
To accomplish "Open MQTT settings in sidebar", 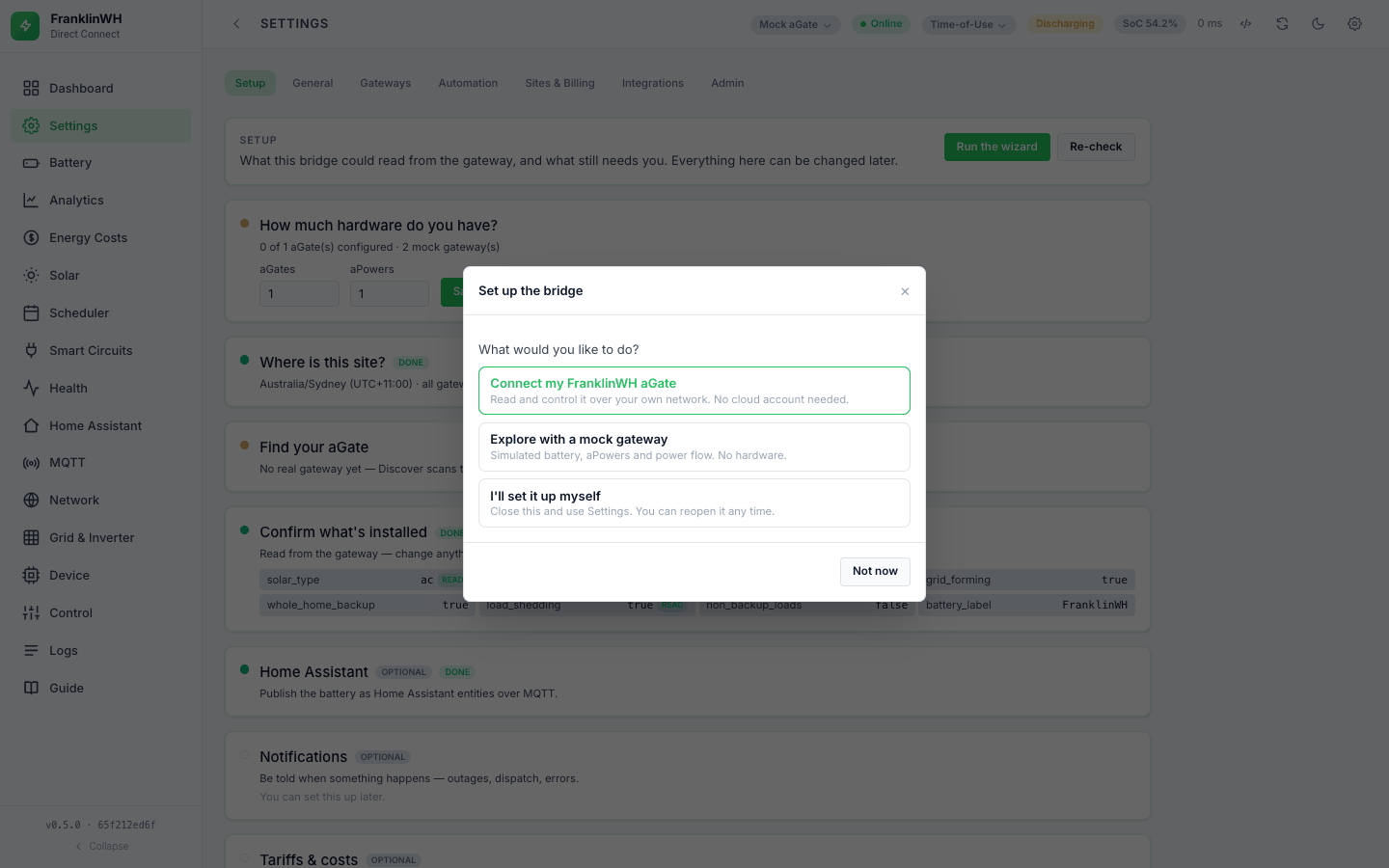I will tap(100, 463).
